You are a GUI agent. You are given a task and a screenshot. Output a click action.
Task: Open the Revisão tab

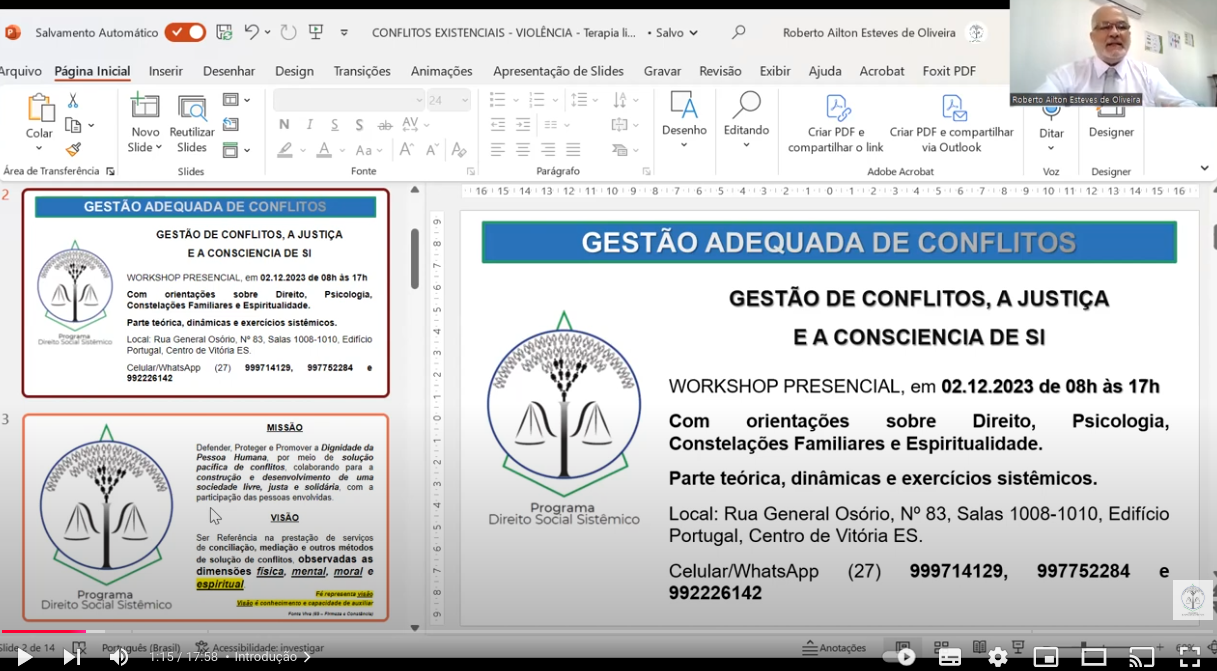pyautogui.click(x=720, y=71)
